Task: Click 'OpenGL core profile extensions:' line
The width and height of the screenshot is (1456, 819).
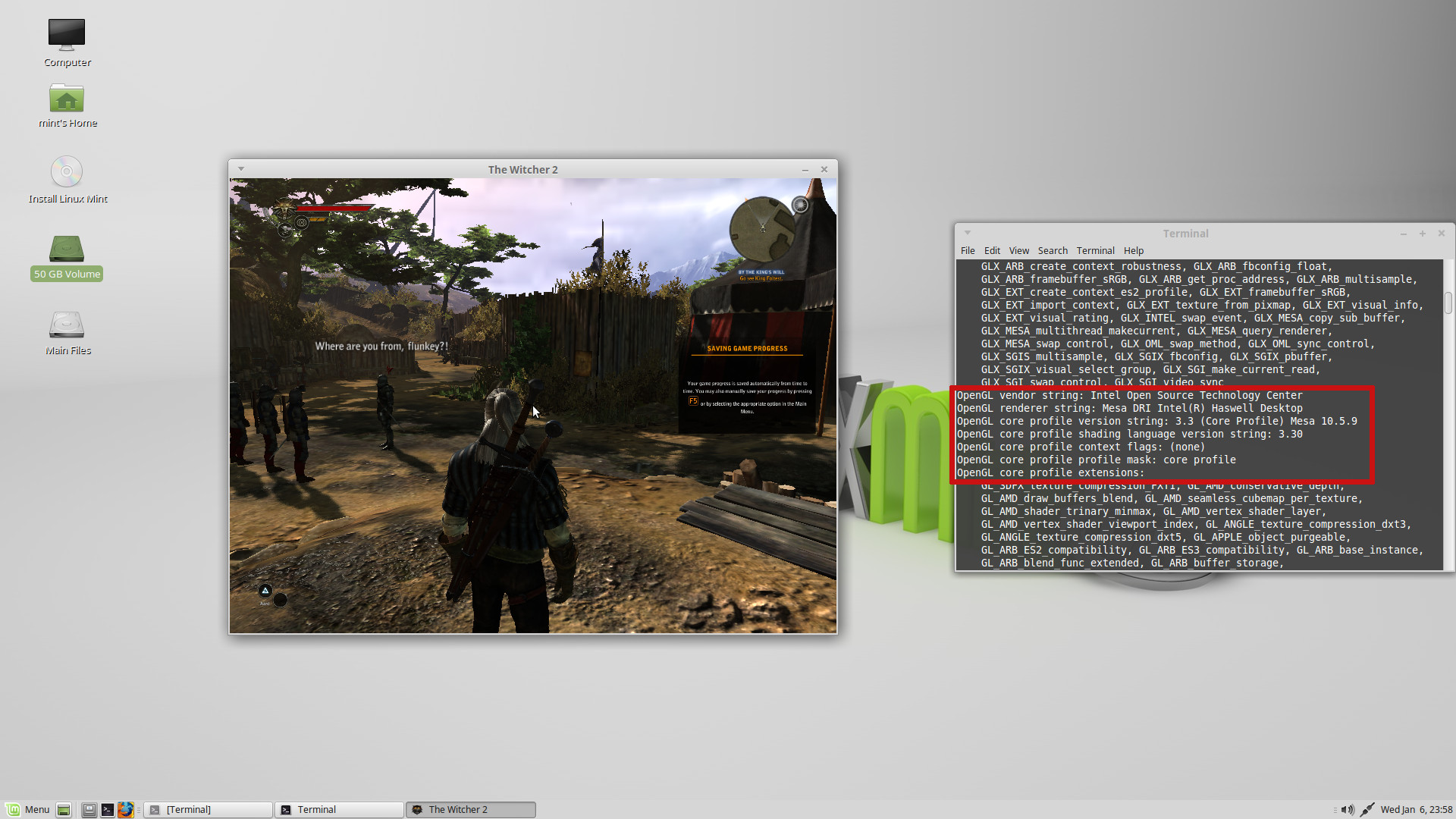Action: (x=1050, y=472)
